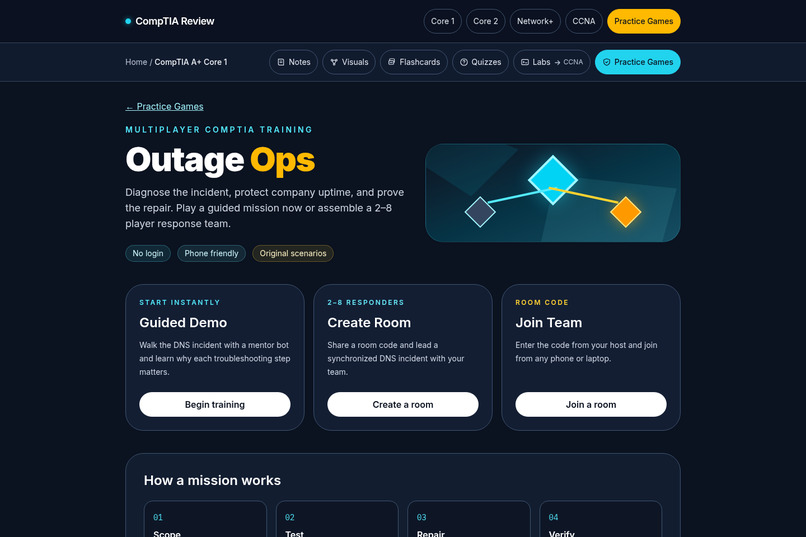This screenshot has width=806, height=537.
Task: Click the How a mission works heading
Action: click(x=212, y=480)
